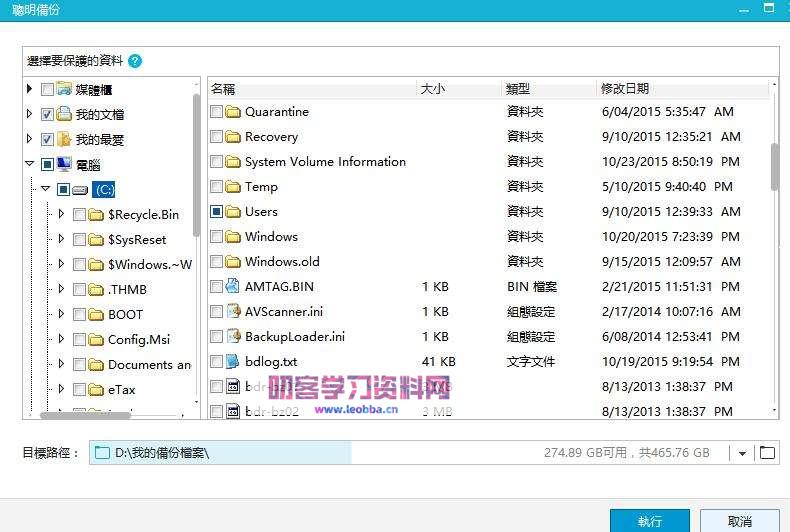Screen dimensions: 790x532
Task: Expand the $Recycle.Bin folder node
Action: [x=61, y=214]
